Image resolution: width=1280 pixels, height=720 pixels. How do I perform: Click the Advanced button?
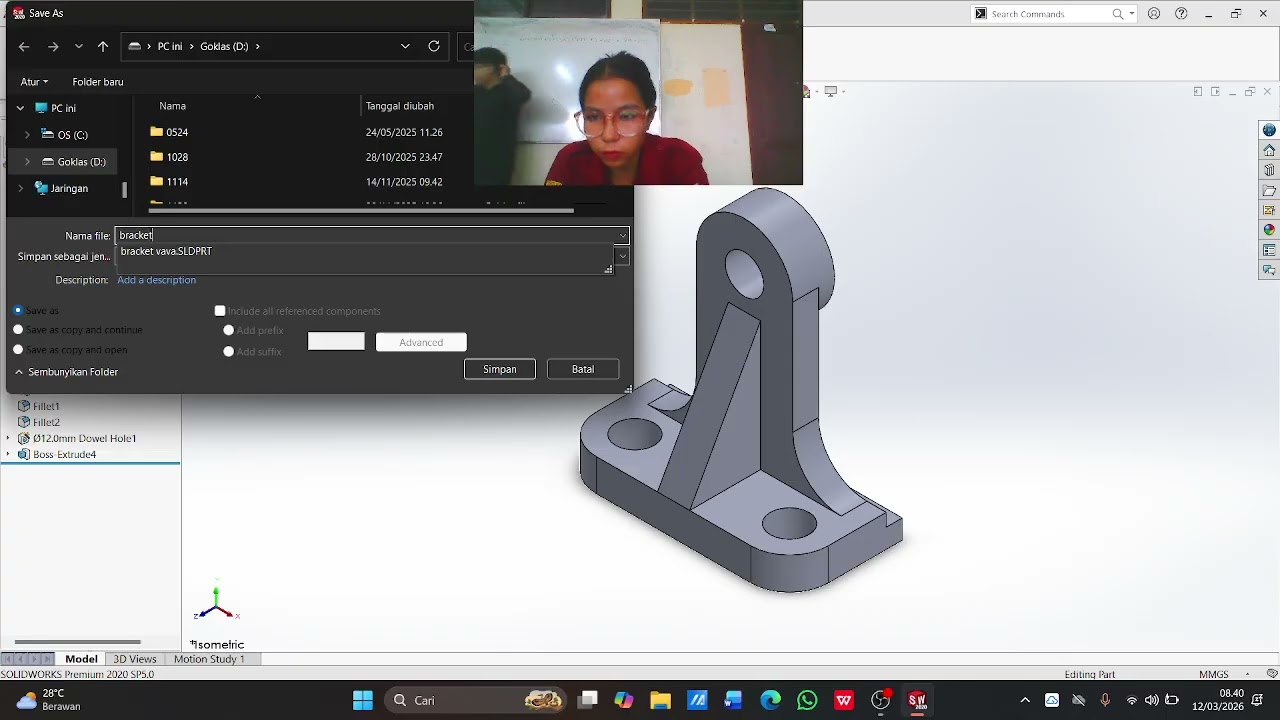click(x=421, y=342)
